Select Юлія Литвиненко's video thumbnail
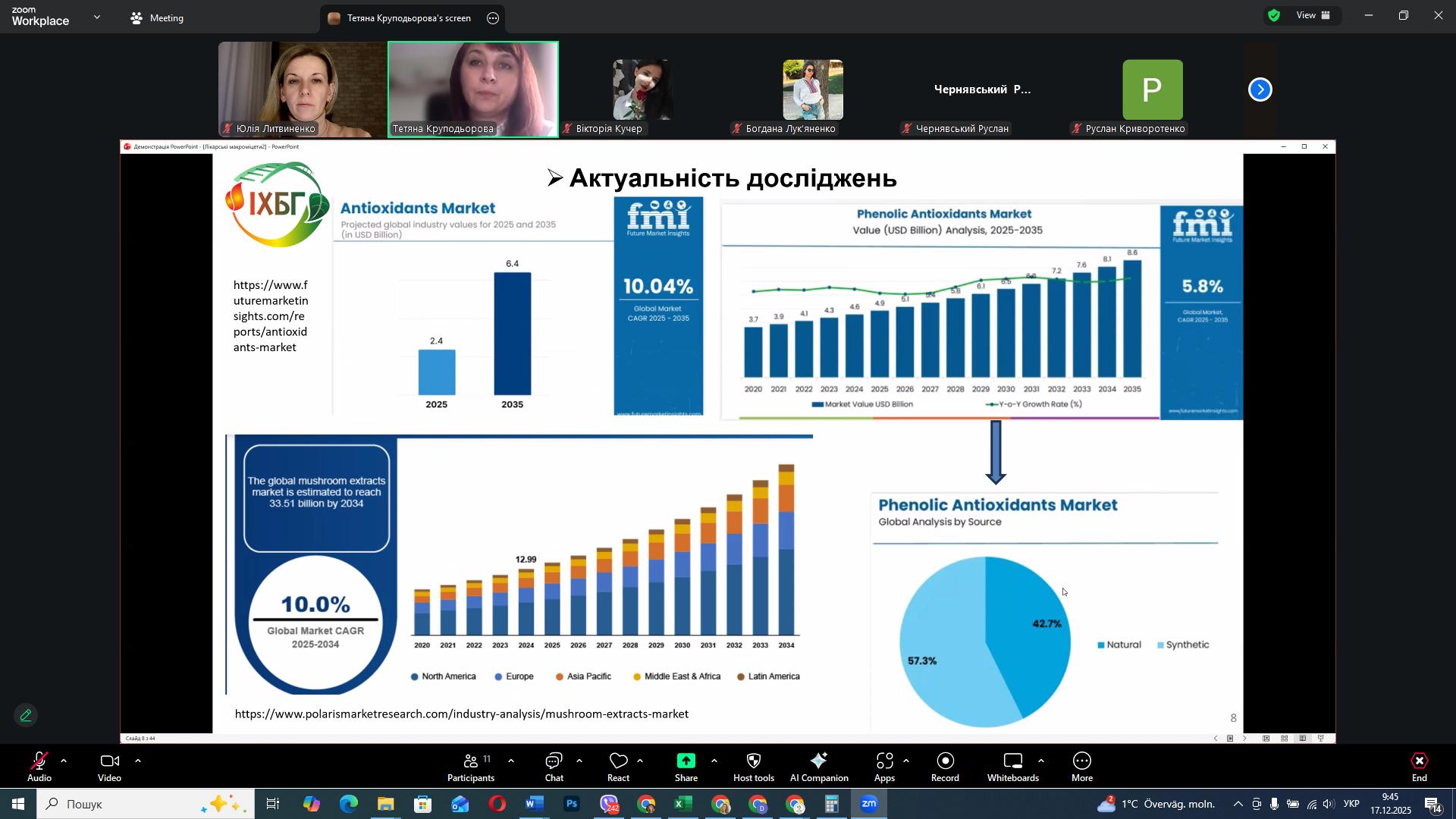This screenshot has height=819, width=1456. tap(302, 89)
